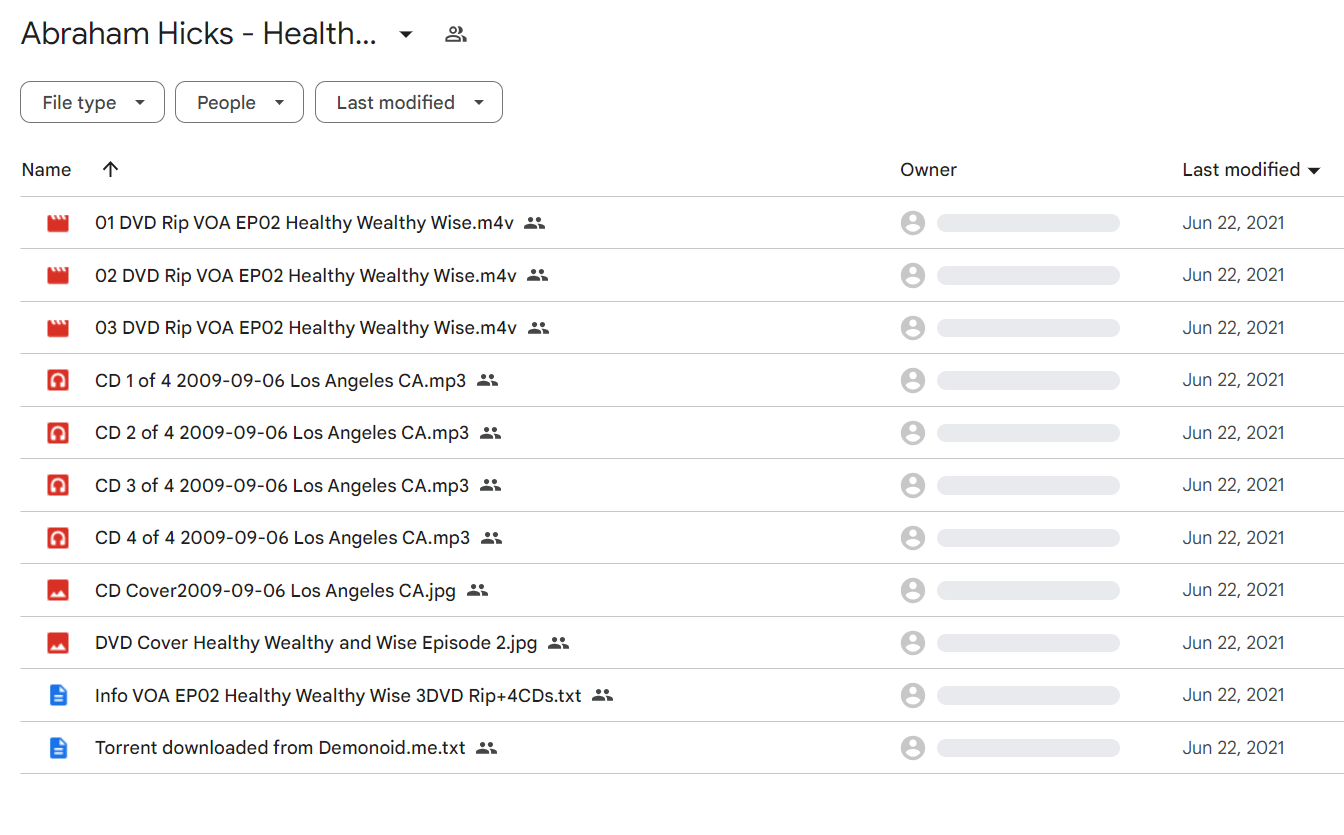The width and height of the screenshot is (1344, 835).
Task: Click document icon for Torrent downloaded txt
Action: (58, 748)
